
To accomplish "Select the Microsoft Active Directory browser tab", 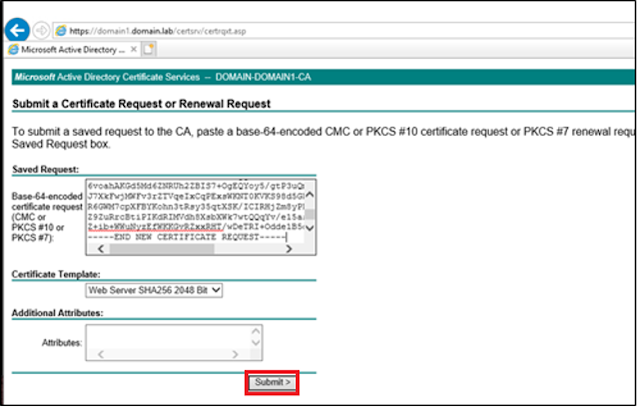I will click(x=73, y=50).
